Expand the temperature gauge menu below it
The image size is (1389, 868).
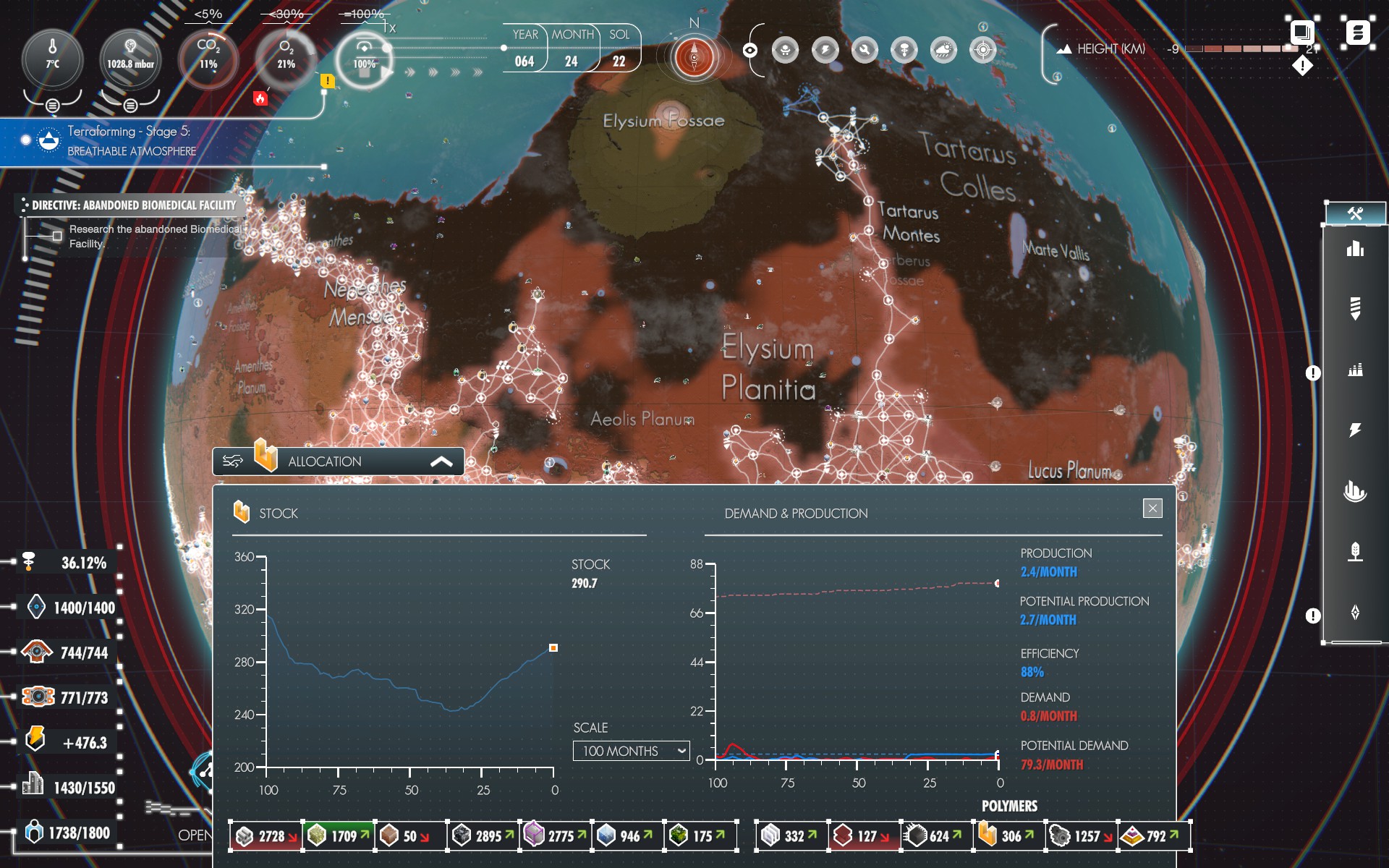[52, 106]
